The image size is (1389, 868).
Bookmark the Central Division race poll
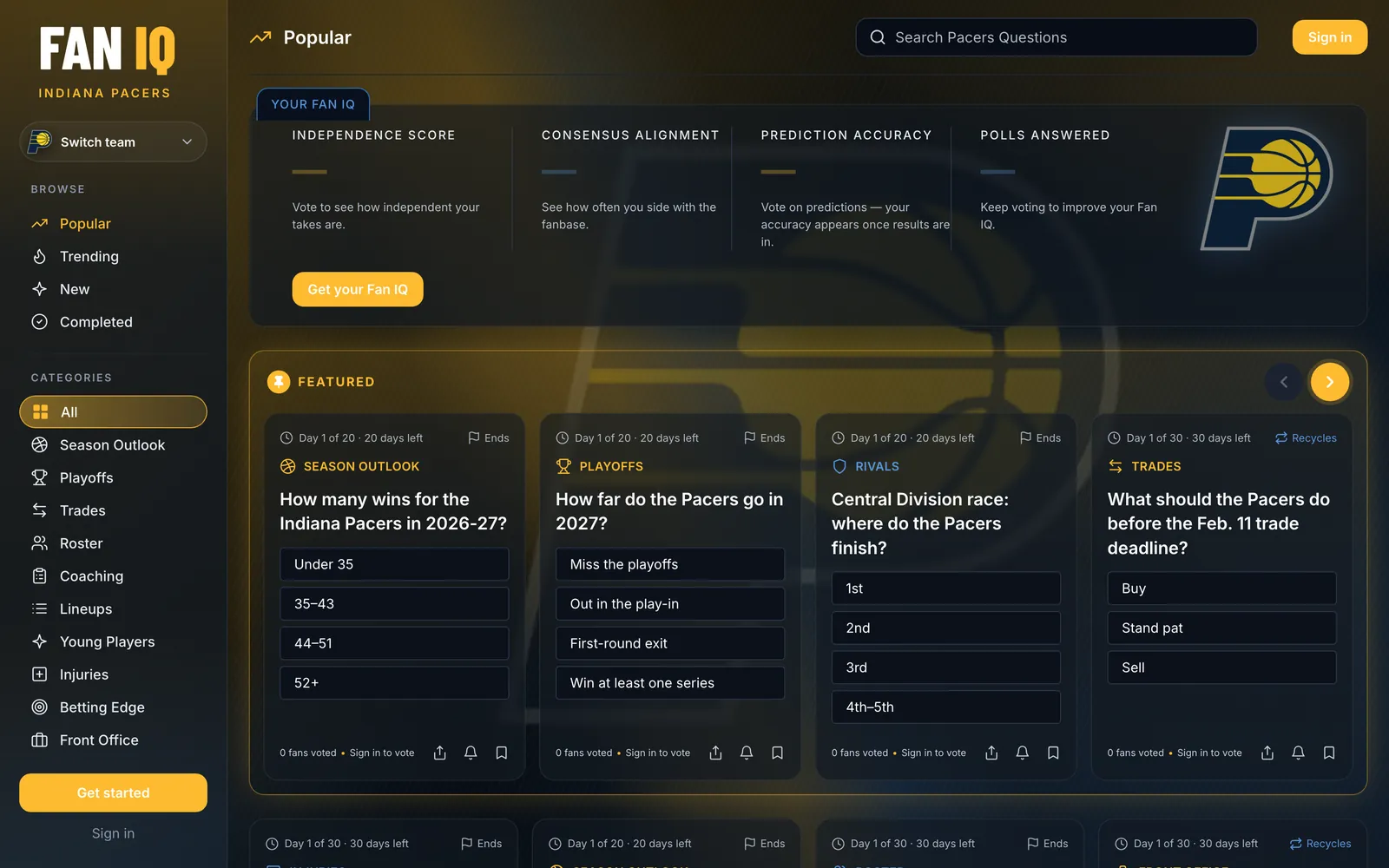coord(1053,753)
